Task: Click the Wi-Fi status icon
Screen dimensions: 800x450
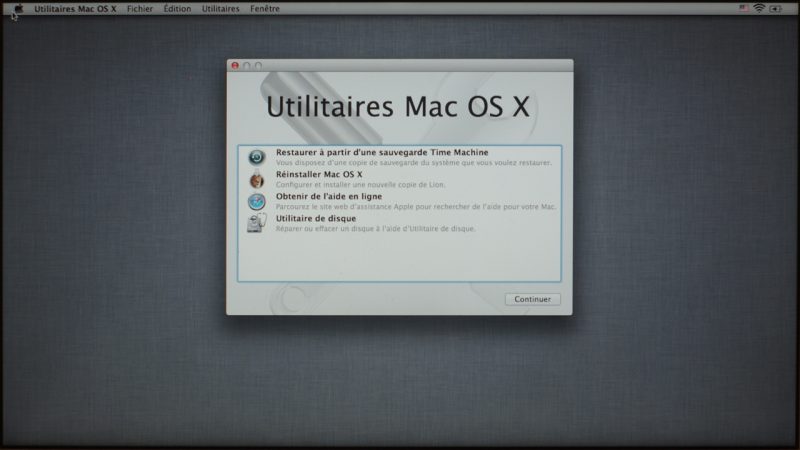Action: [759, 8]
